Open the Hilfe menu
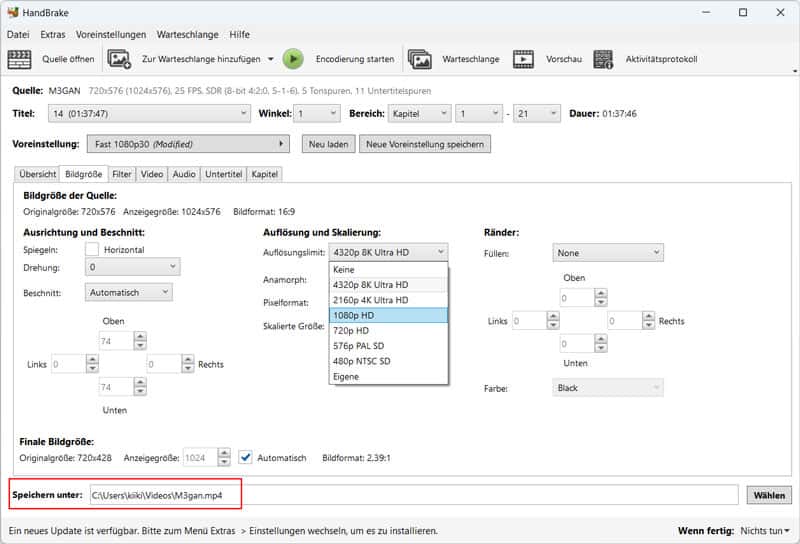This screenshot has height=544, width=800. 239,34
